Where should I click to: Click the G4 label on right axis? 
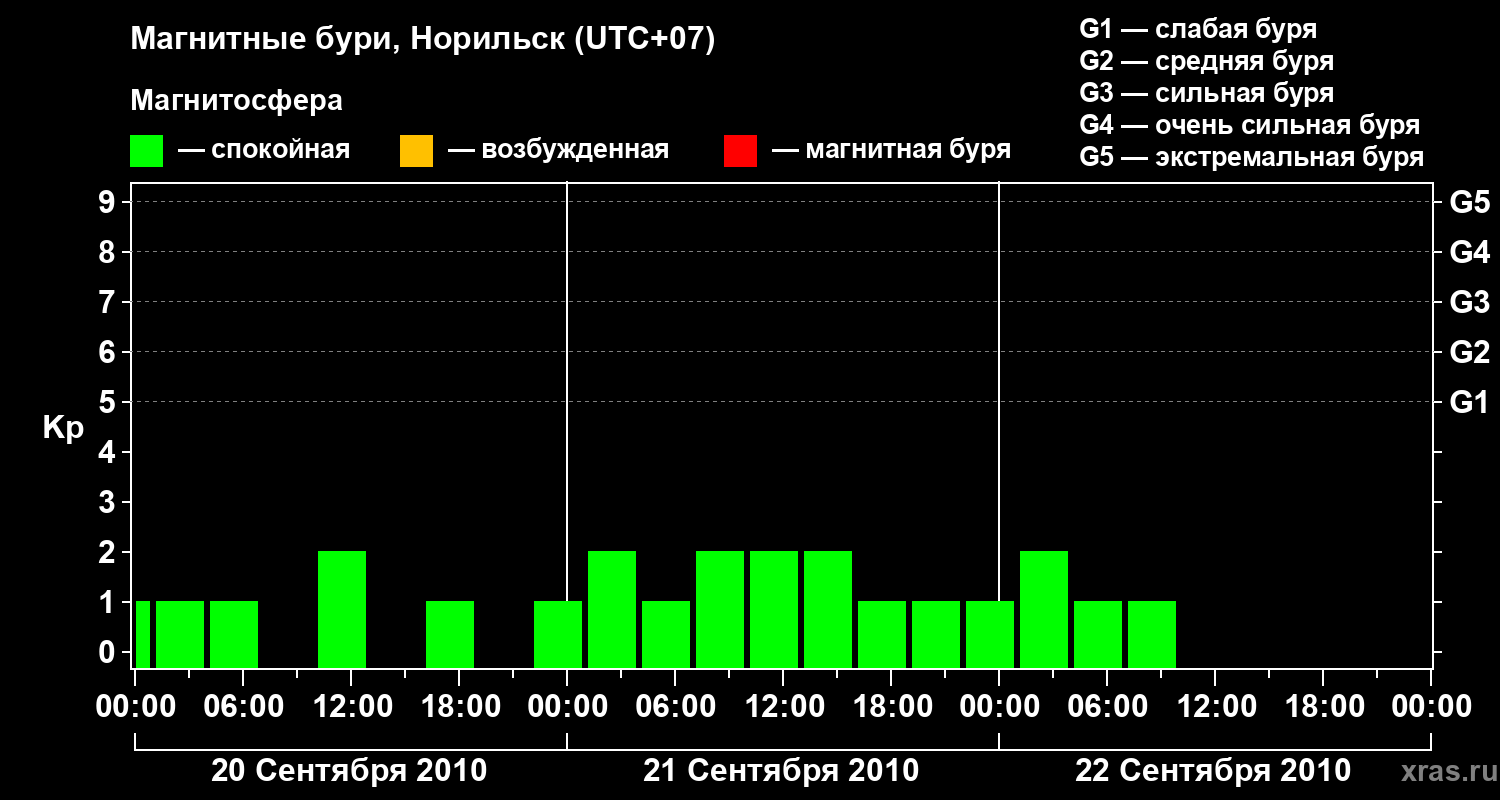(1469, 252)
